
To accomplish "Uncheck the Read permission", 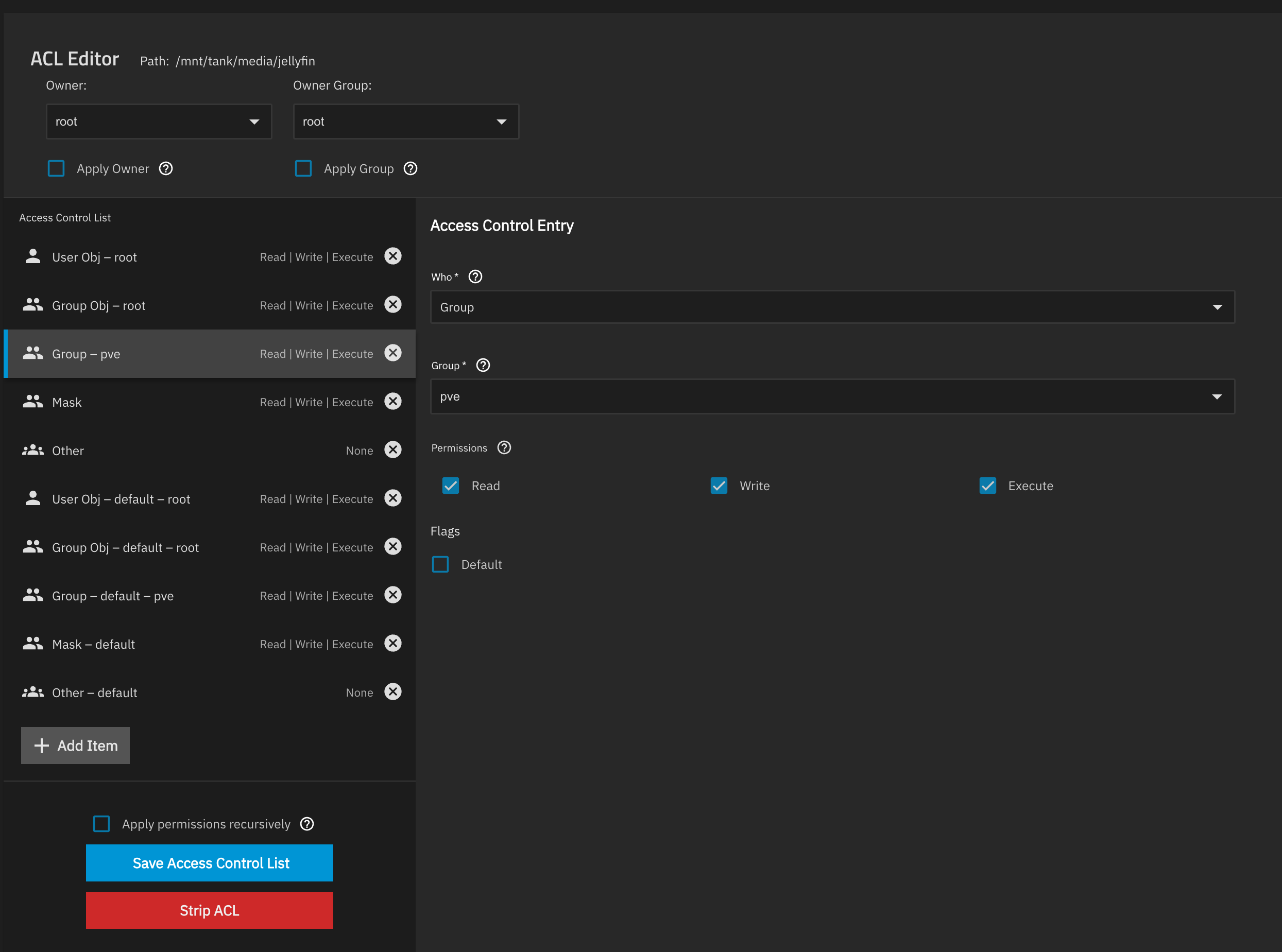I will tap(451, 486).
